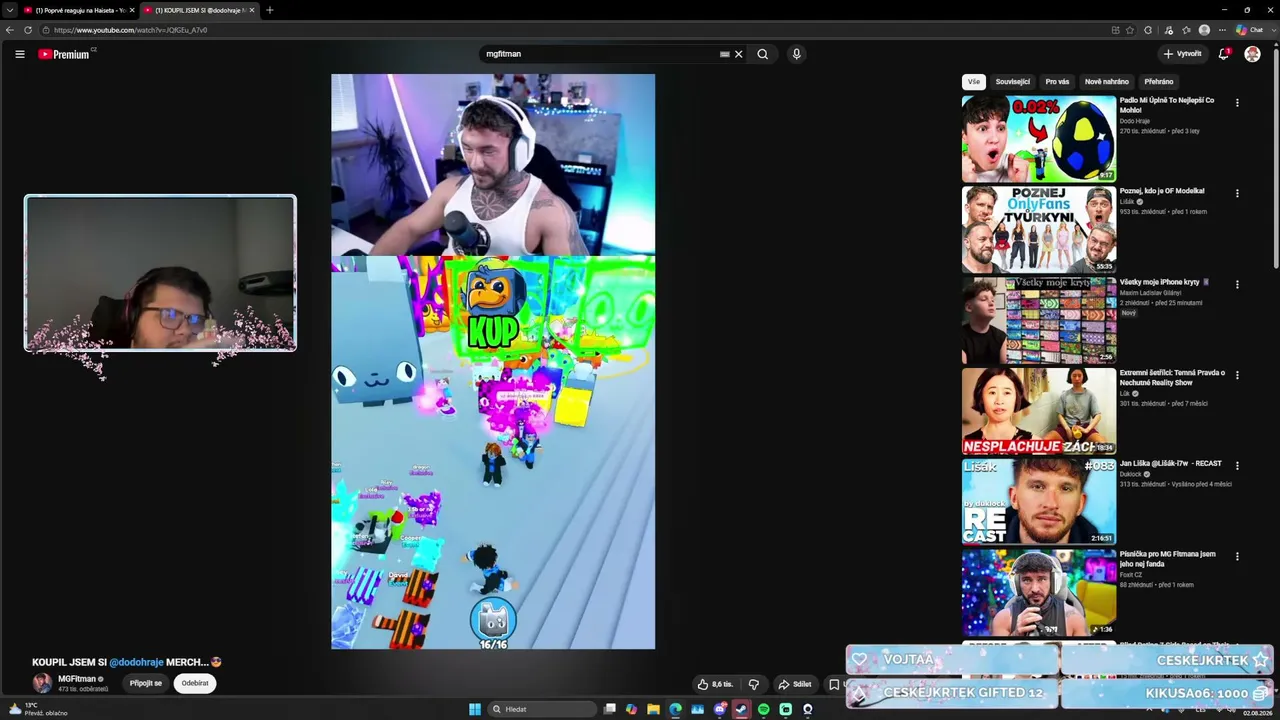This screenshot has height=720, width=1280.
Task: Open the @dodohraje mention link in title
Action: [x=136, y=662]
